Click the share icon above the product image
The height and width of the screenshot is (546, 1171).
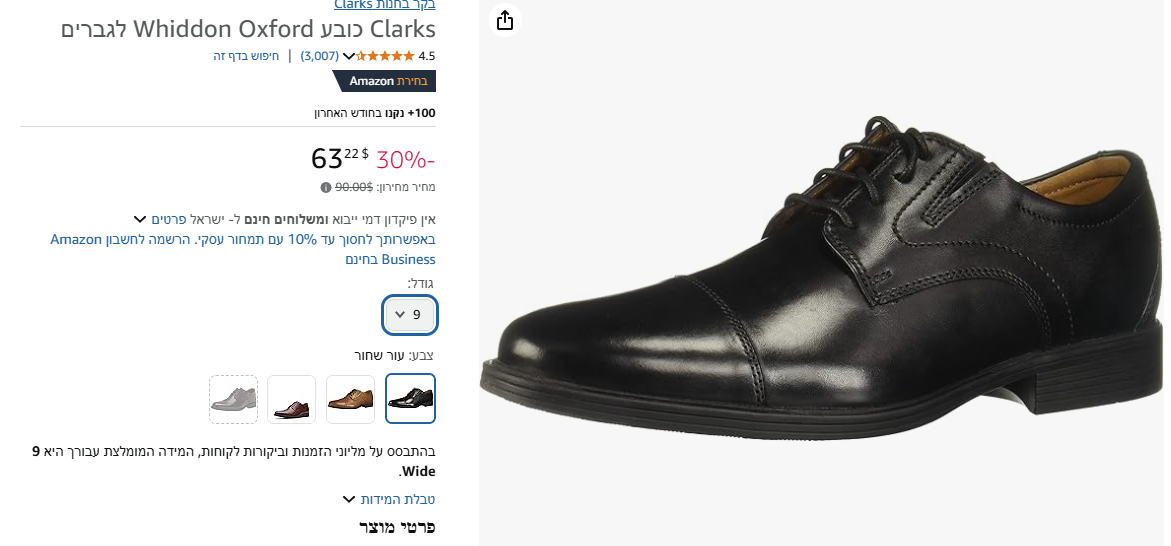505,20
